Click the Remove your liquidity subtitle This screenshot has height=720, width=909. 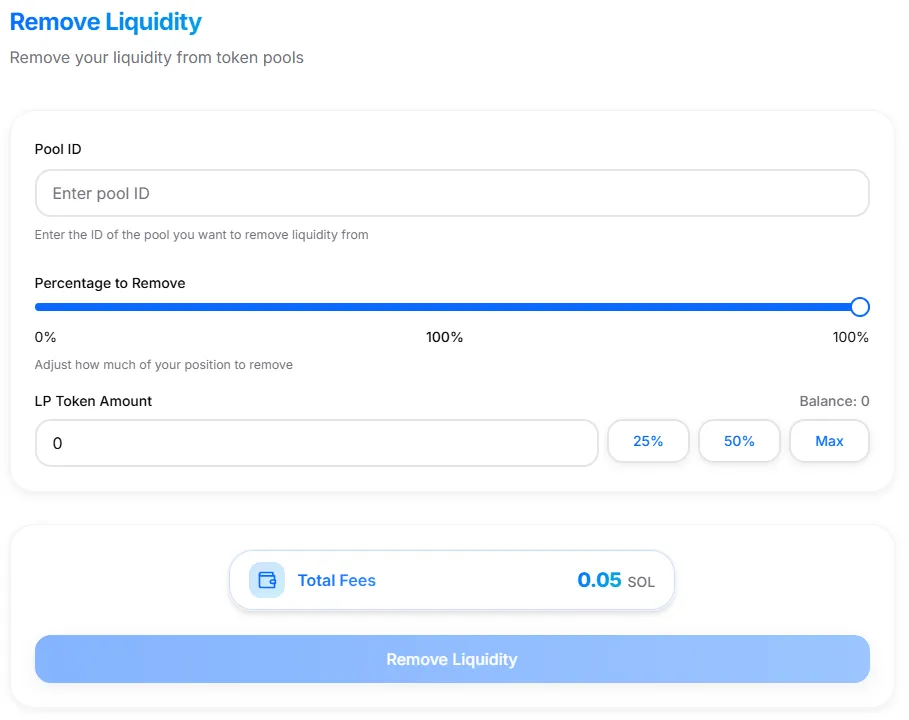(x=155, y=58)
